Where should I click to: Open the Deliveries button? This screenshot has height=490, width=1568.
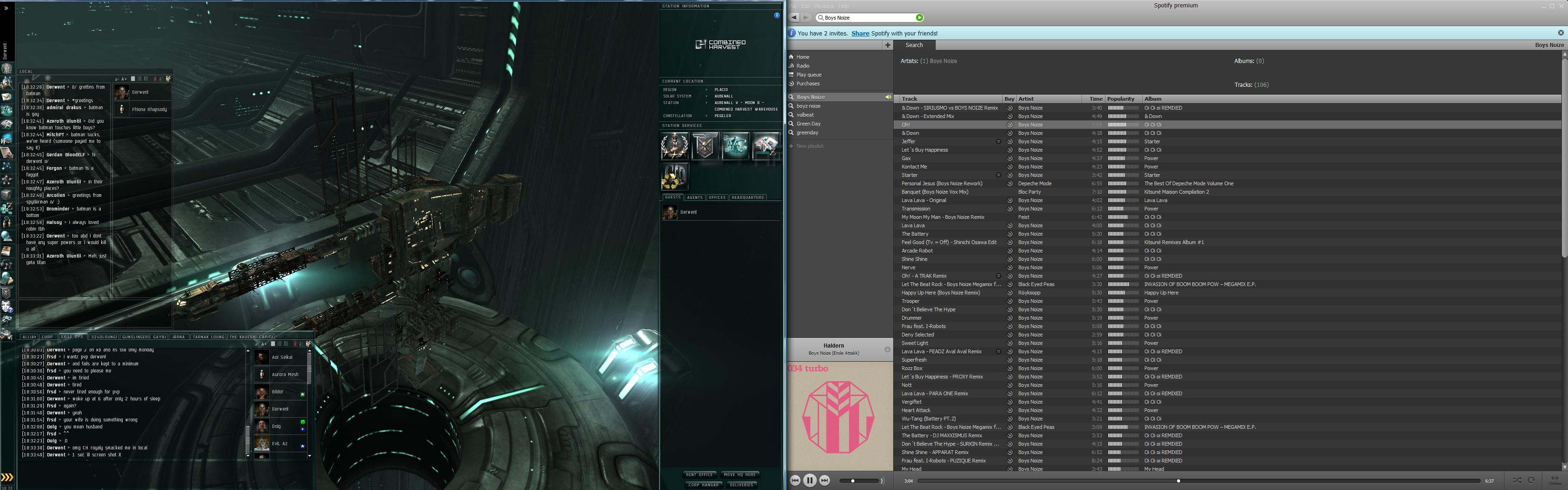click(x=742, y=485)
